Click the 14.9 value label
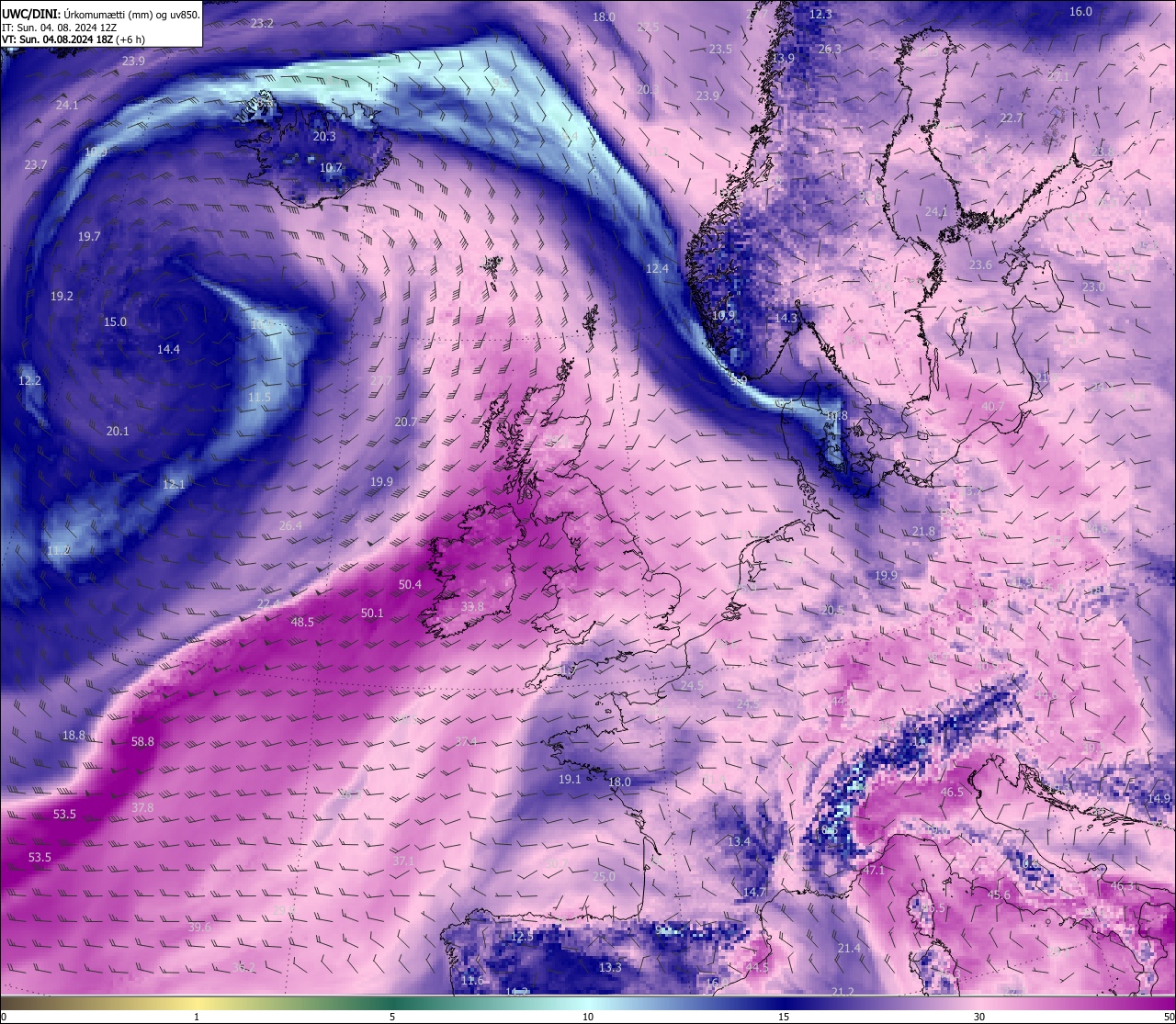Viewport: 1176px width, 1024px height. (x=1159, y=798)
